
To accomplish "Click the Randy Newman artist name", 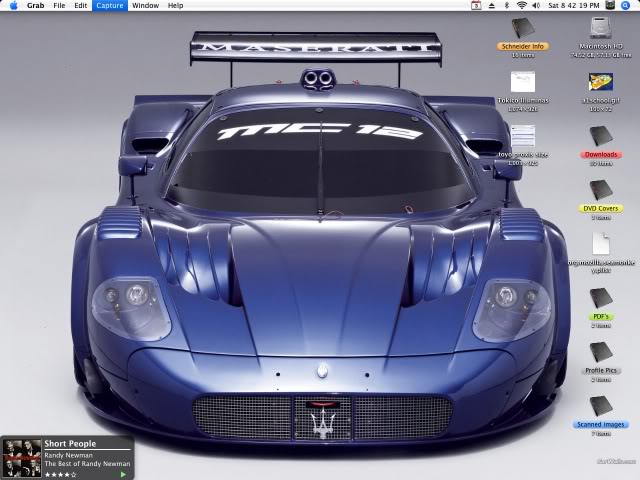I will pyautogui.click(x=69, y=455).
